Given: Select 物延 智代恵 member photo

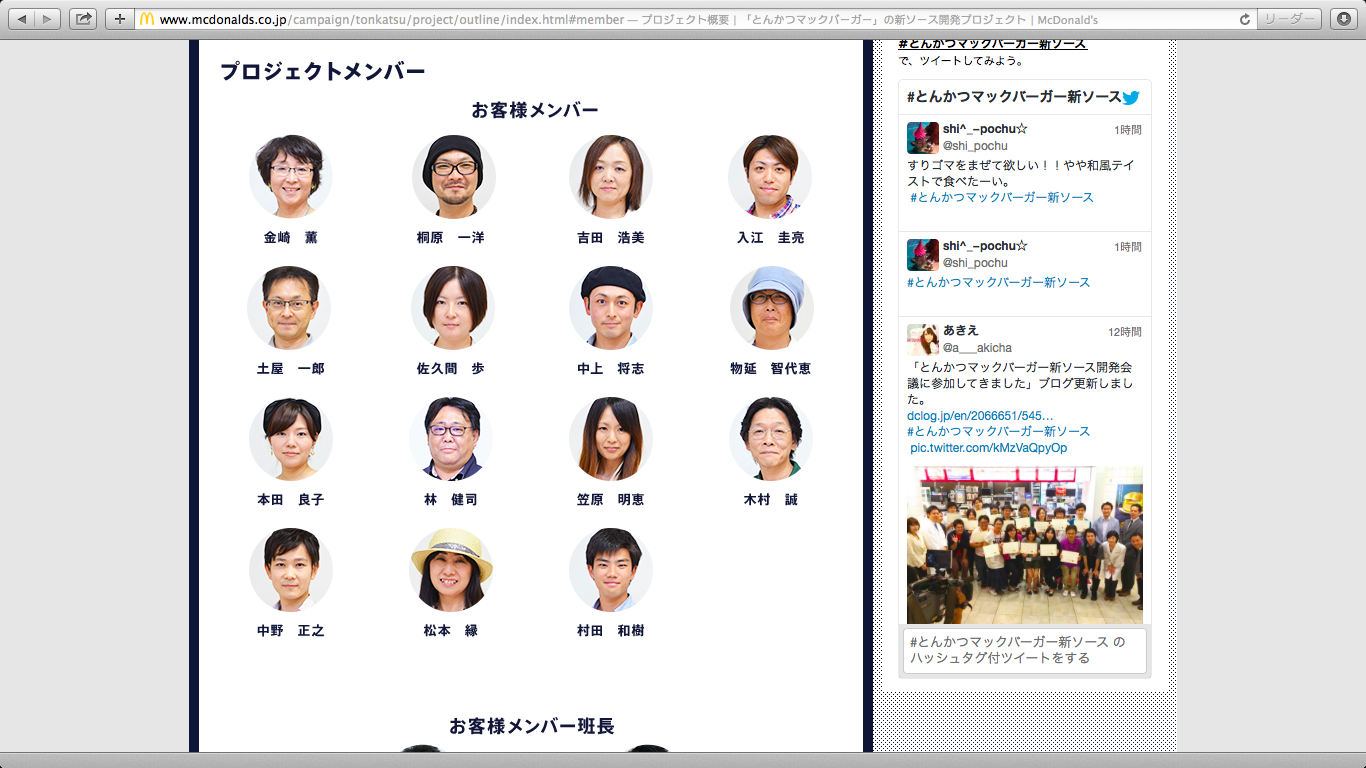Looking at the screenshot, I should [770, 307].
